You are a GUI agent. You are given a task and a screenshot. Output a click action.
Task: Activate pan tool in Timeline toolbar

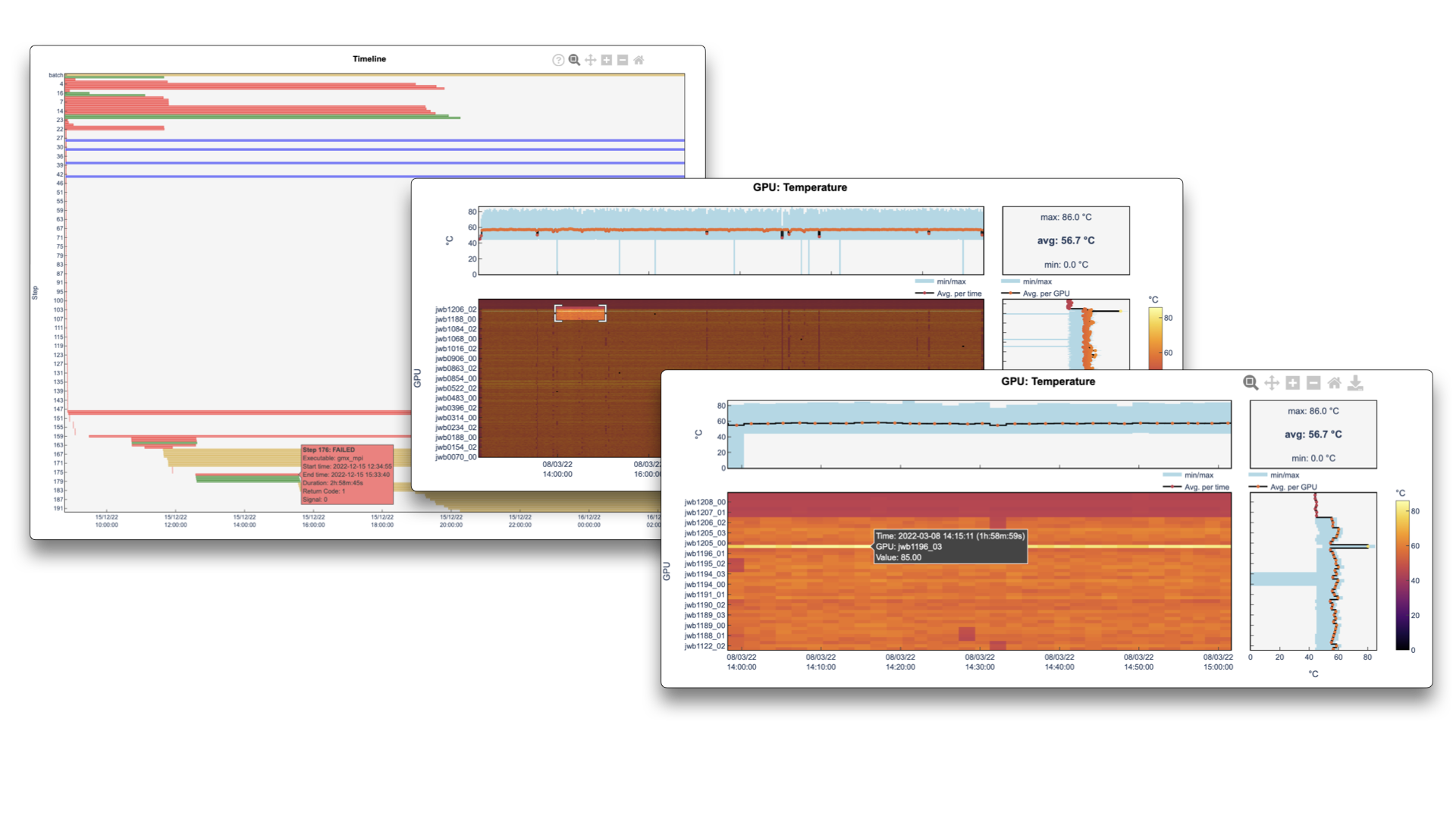tap(590, 60)
